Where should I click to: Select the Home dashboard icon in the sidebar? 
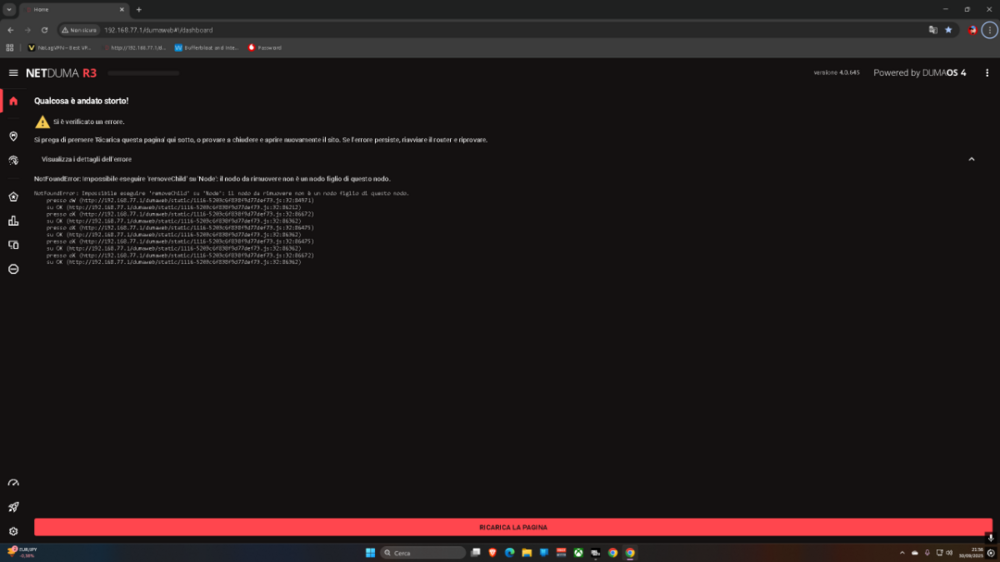click(13, 101)
